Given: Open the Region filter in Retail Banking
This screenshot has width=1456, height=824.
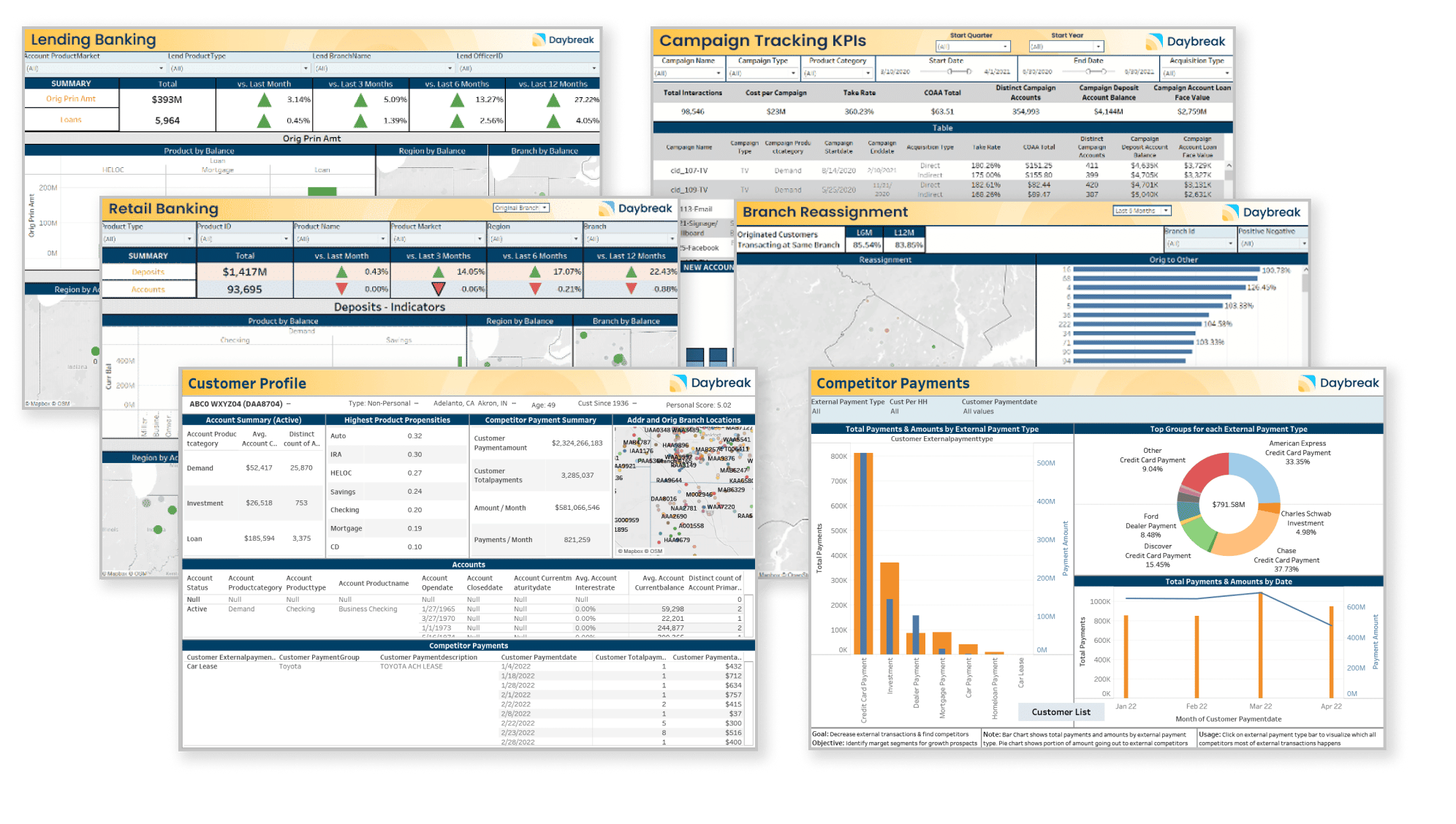Looking at the screenshot, I should point(534,239).
